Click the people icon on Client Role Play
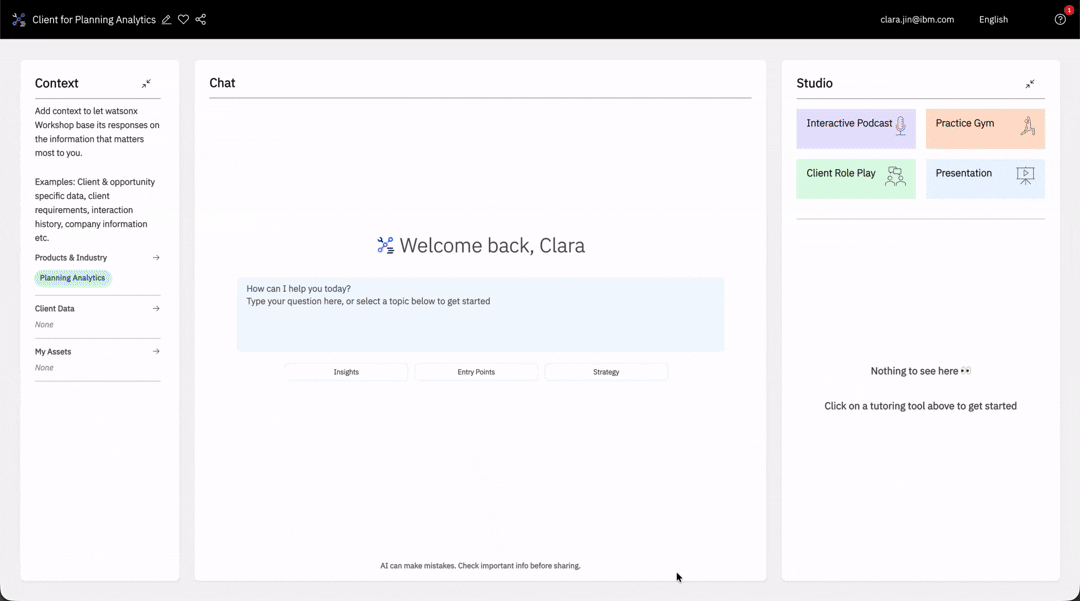The width and height of the screenshot is (1080, 601). point(895,176)
